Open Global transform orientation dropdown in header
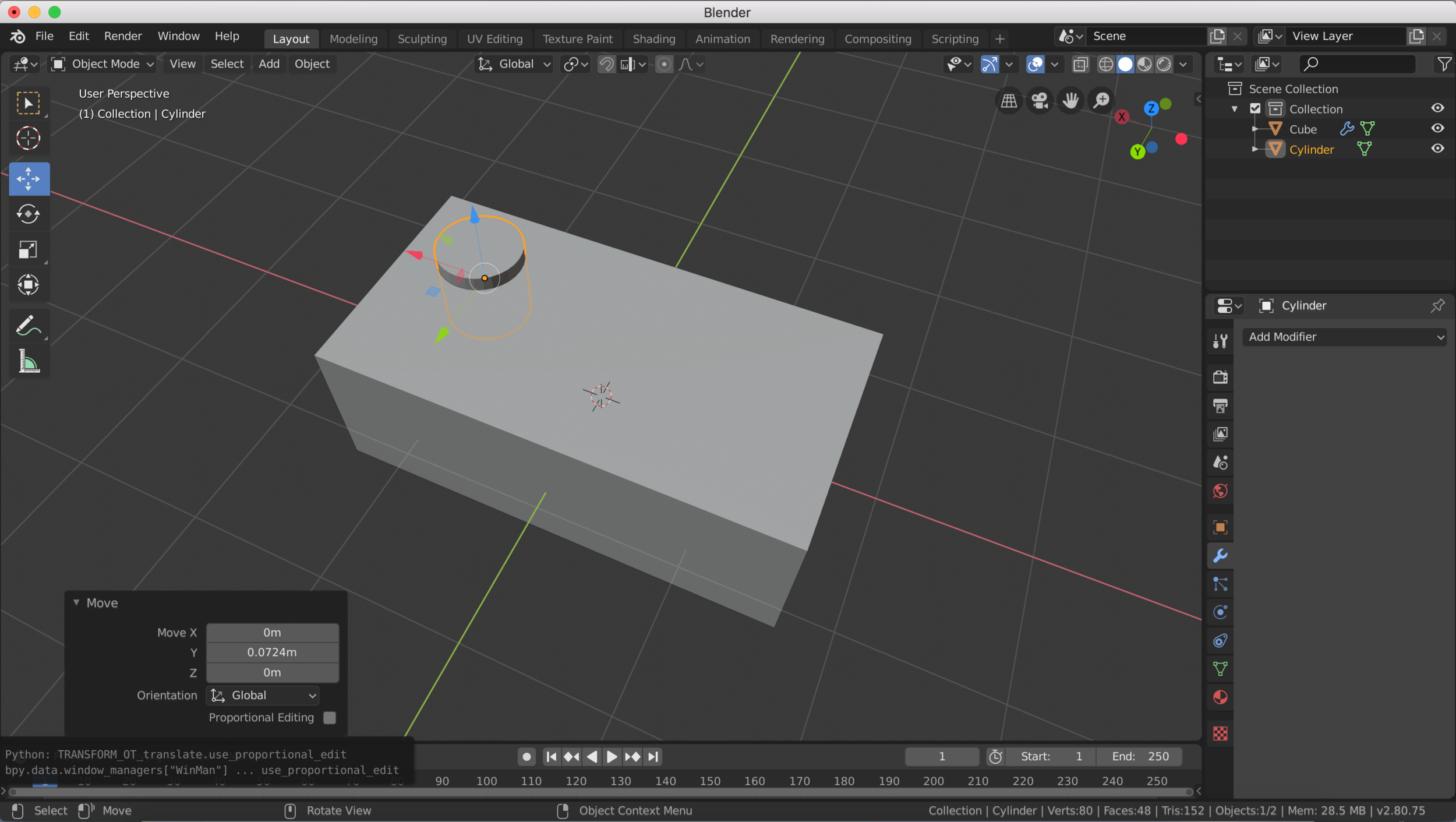The height and width of the screenshot is (822, 1456). pos(514,64)
